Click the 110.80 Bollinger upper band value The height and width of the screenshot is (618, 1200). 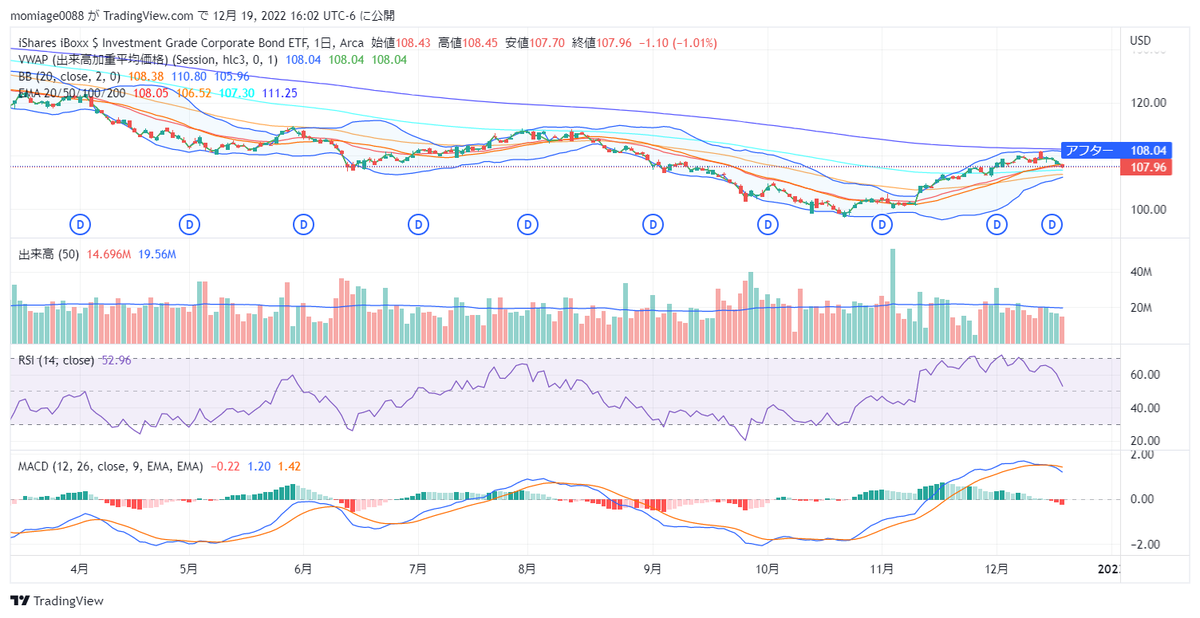click(189, 76)
